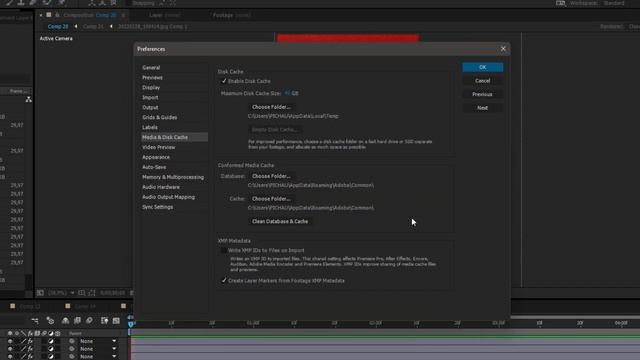Viewport: 640px width, 360px height.
Task: Toggle fx switch of second timeline layer
Action: [30, 349]
